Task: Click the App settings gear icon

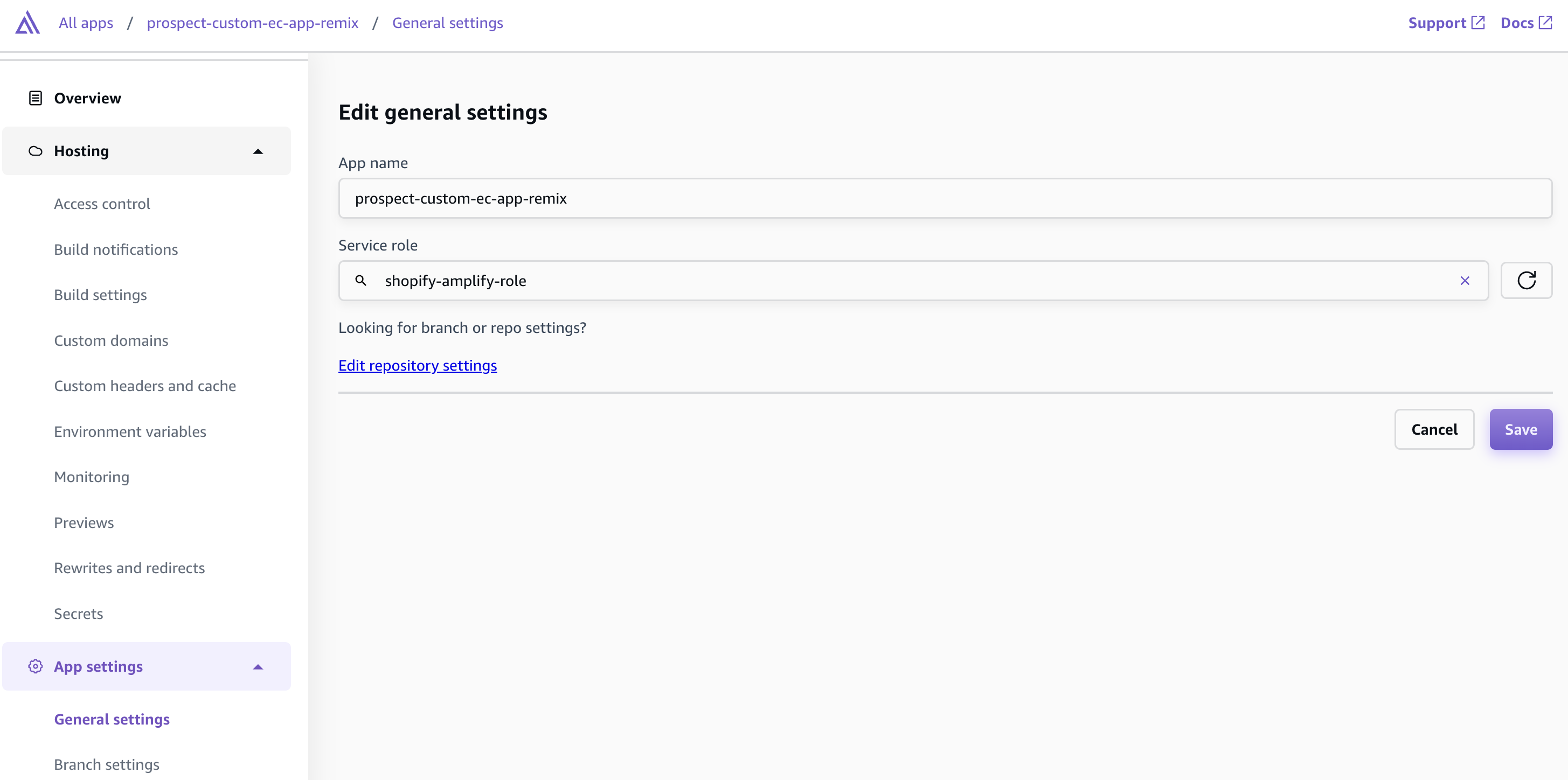Action: (x=36, y=666)
